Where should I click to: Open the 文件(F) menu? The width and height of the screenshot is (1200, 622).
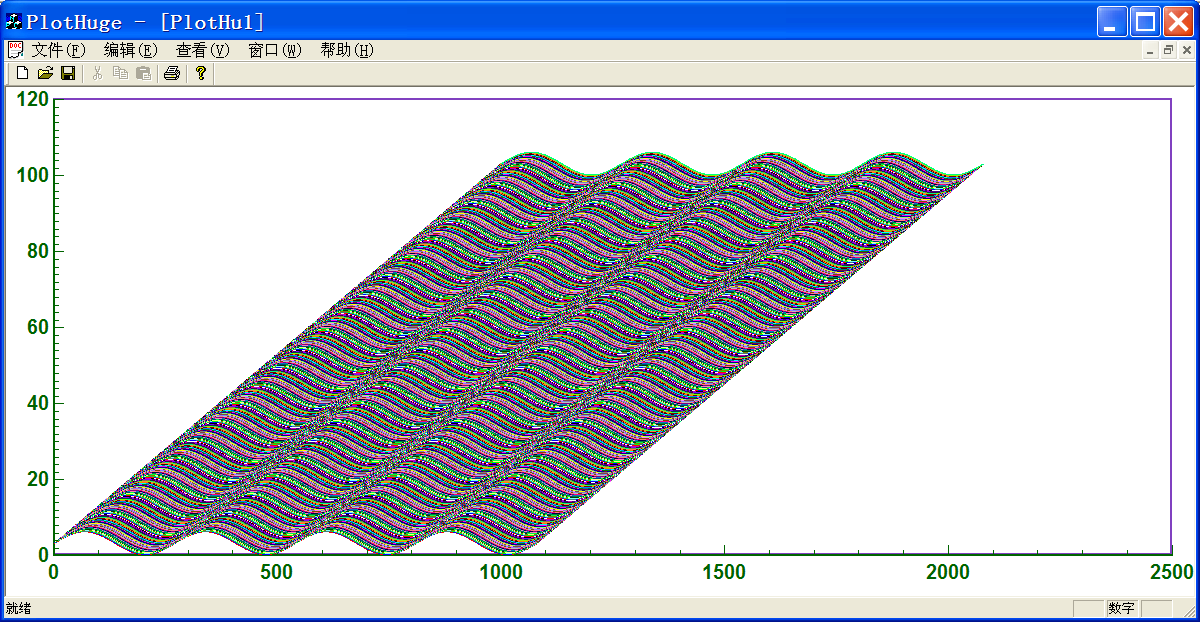58,50
